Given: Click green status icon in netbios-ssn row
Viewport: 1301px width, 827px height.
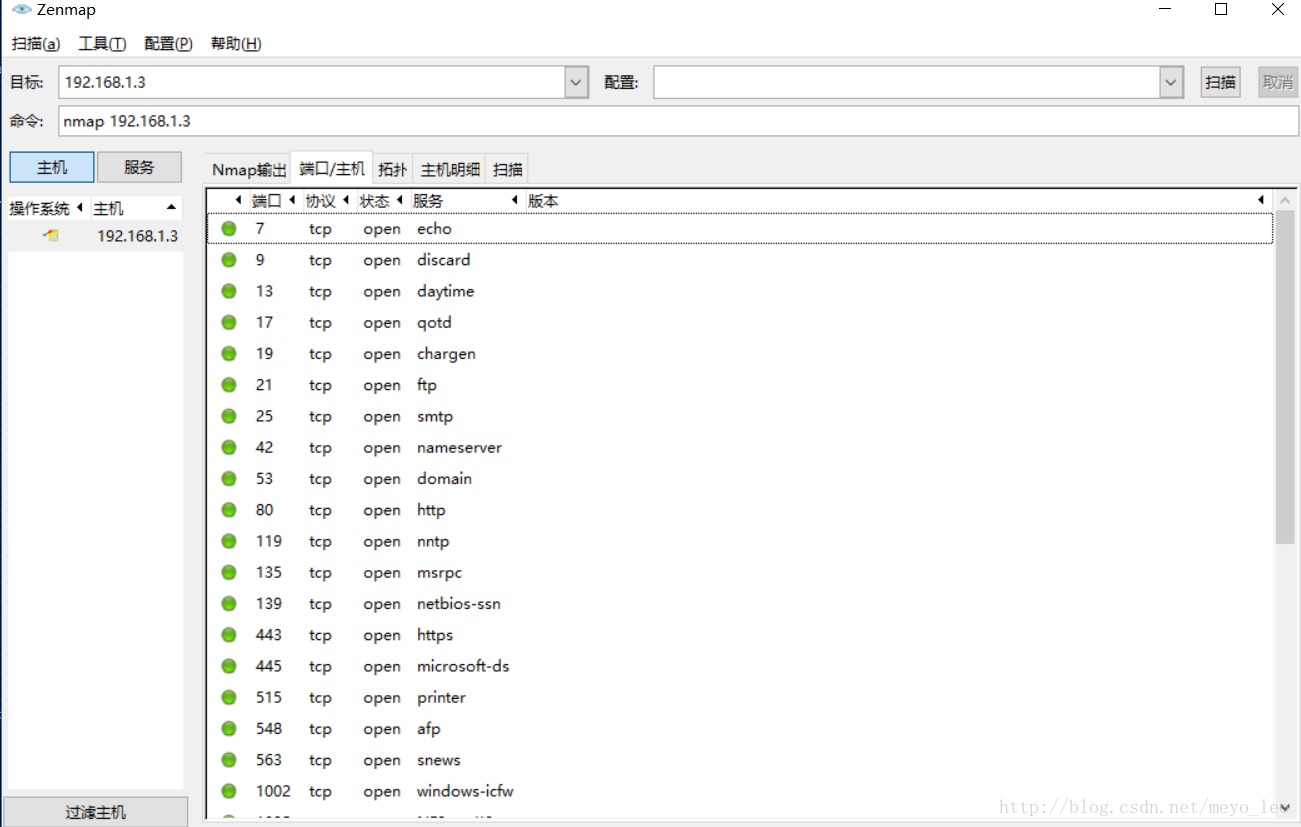Looking at the screenshot, I should [229, 603].
